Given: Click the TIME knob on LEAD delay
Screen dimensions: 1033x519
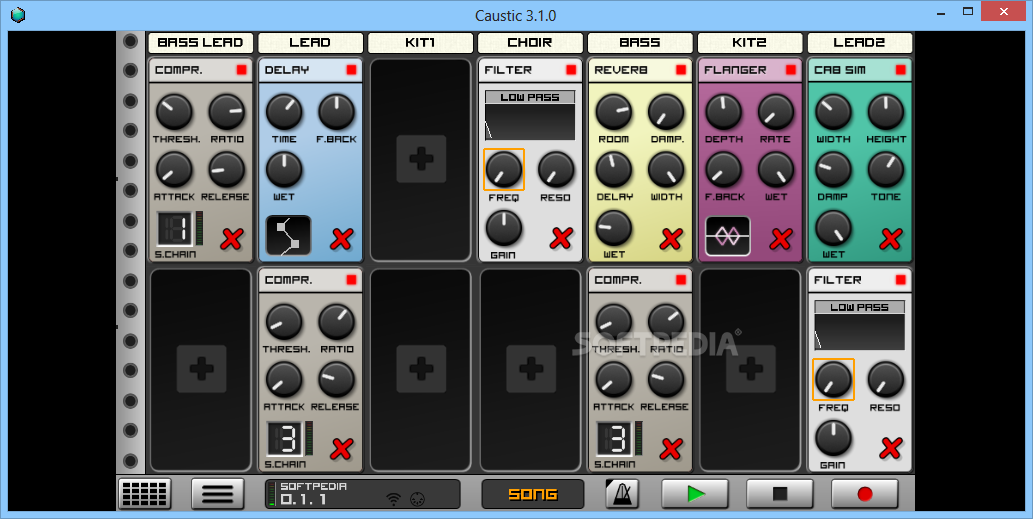Looking at the screenshot, I should tap(284, 112).
